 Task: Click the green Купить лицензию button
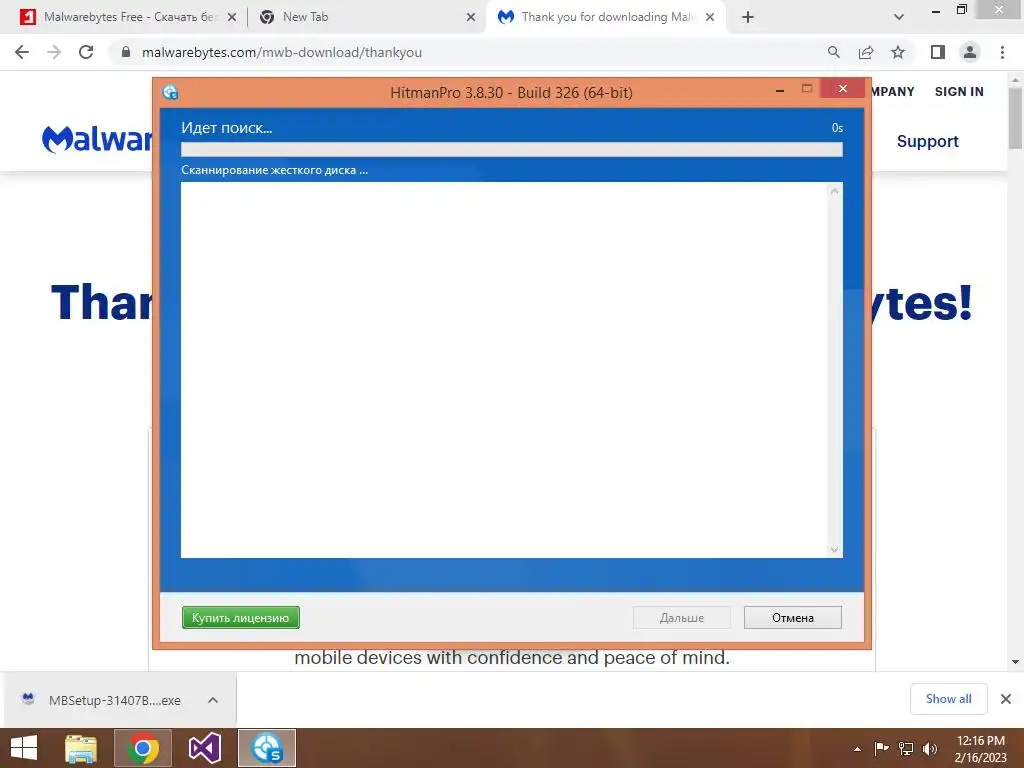pyautogui.click(x=240, y=618)
